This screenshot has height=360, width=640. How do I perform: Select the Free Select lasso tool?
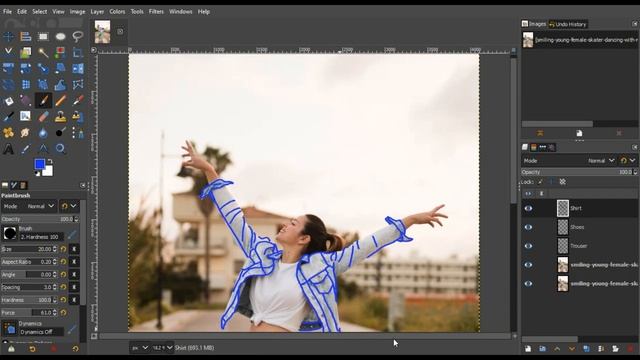(78, 37)
